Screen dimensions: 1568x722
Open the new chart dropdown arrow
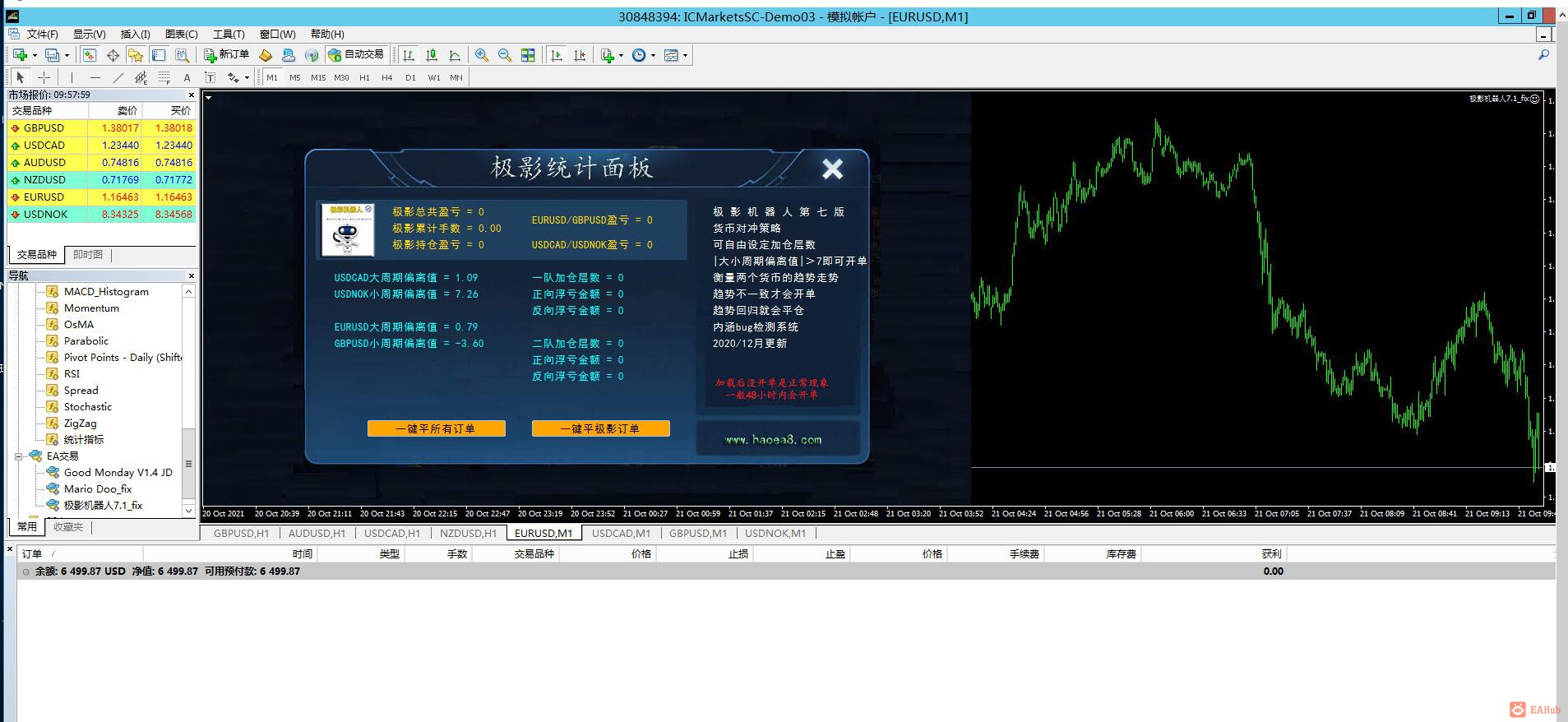[x=35, y=55]
